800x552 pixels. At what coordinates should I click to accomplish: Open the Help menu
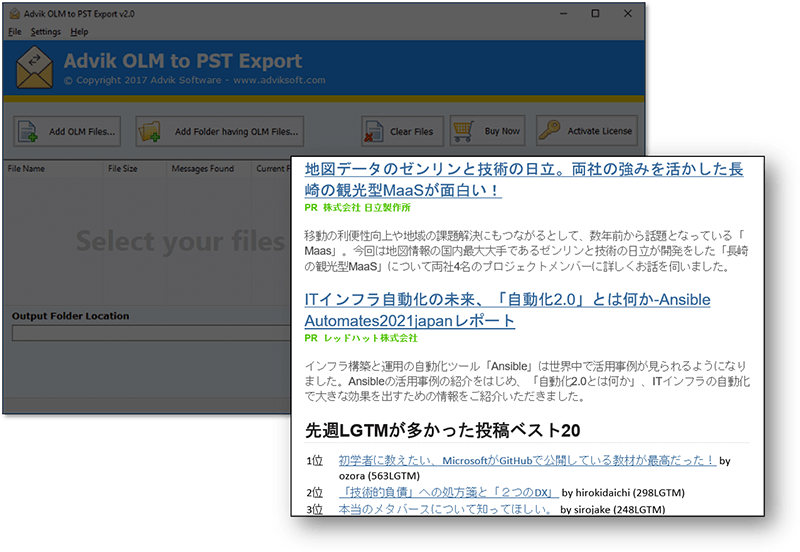pyautogui.click(x=79, y=32)
